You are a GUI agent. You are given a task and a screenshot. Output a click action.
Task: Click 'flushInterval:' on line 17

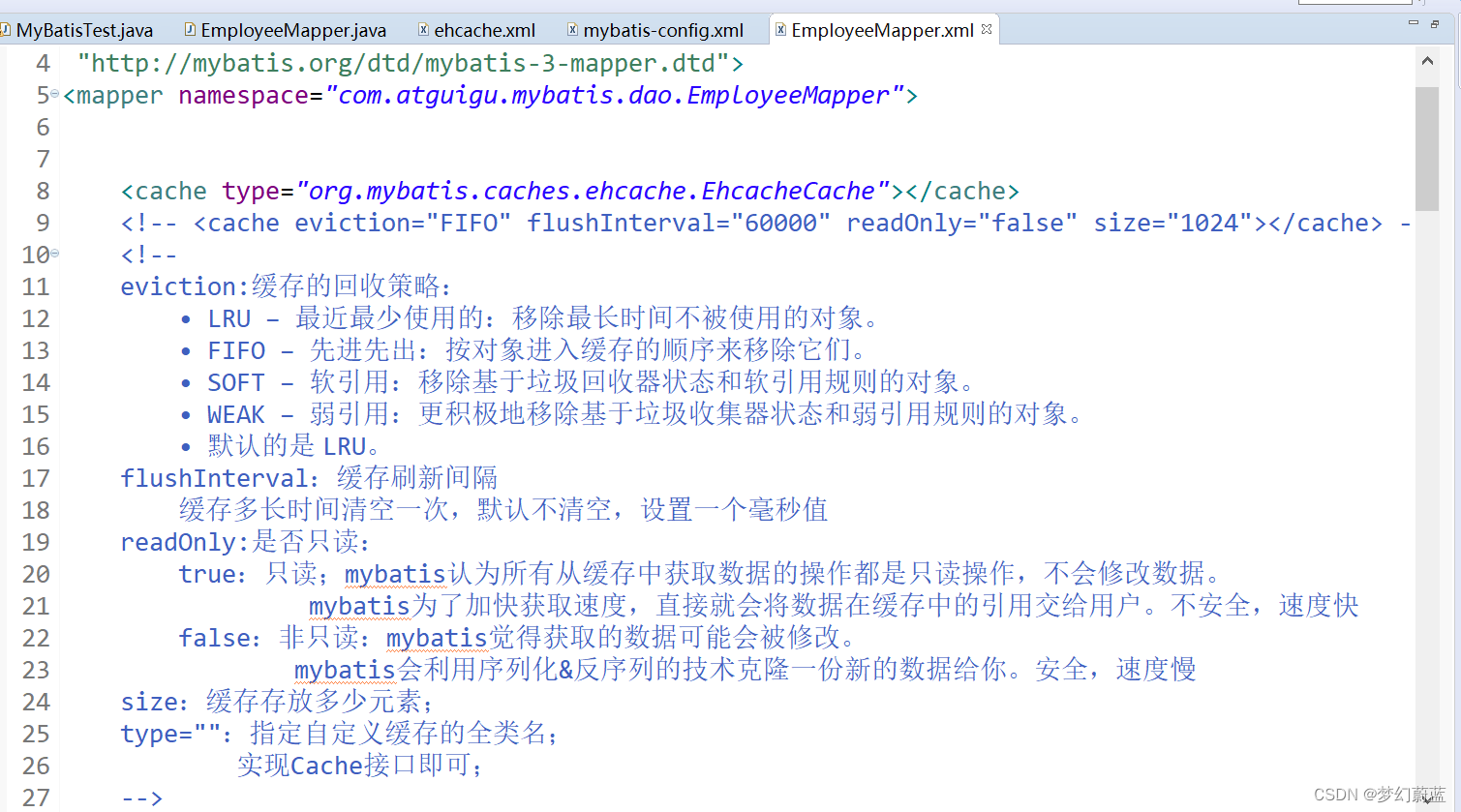(221, 479)
